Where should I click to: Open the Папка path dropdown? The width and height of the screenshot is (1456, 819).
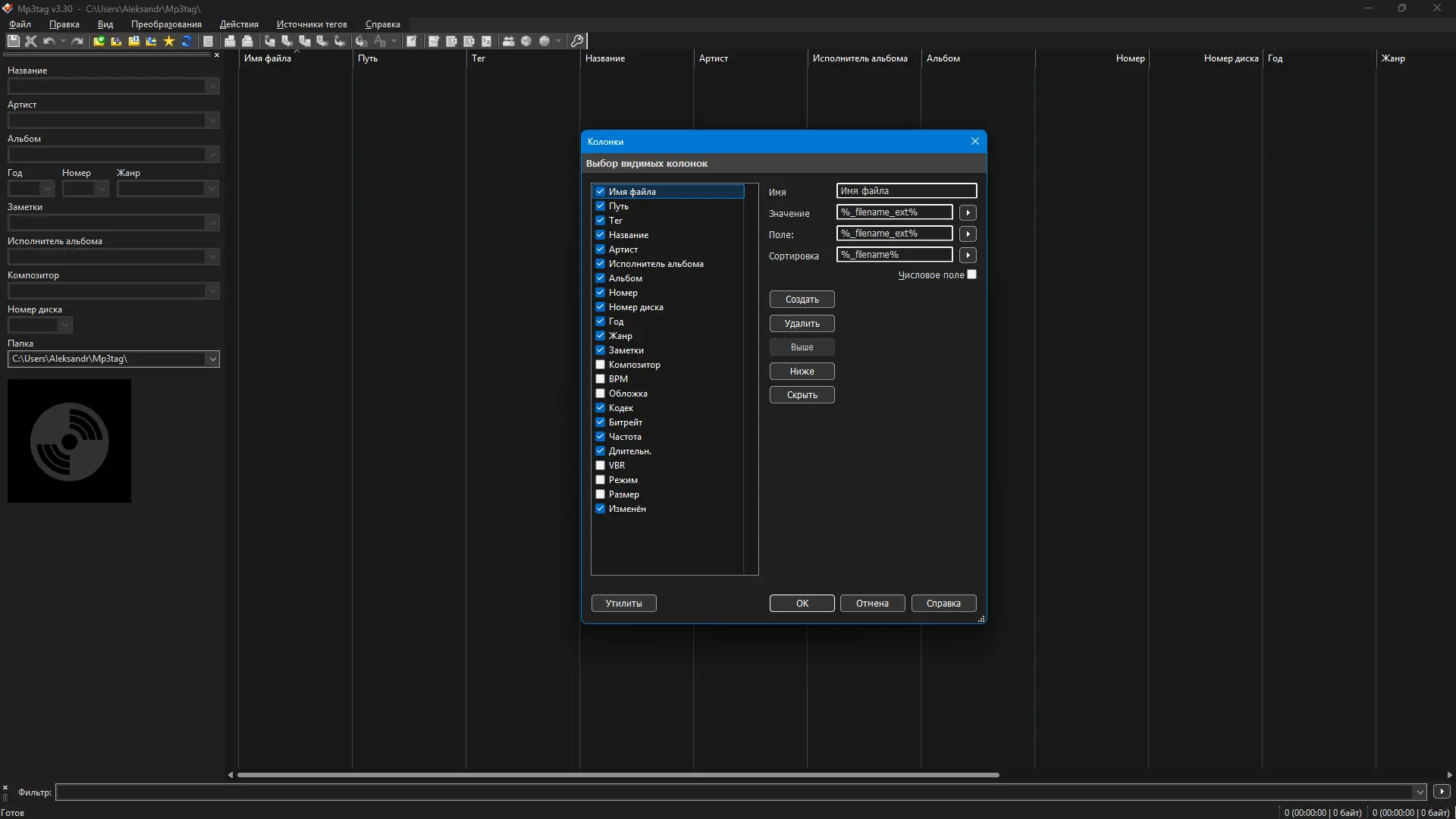212,359
